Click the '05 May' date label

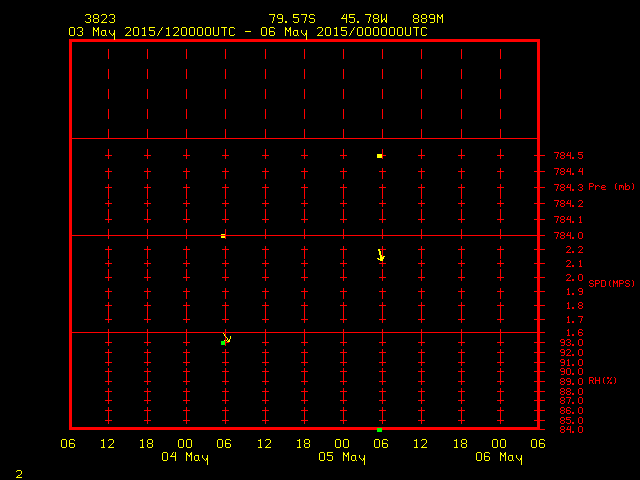tap(341, 458)
